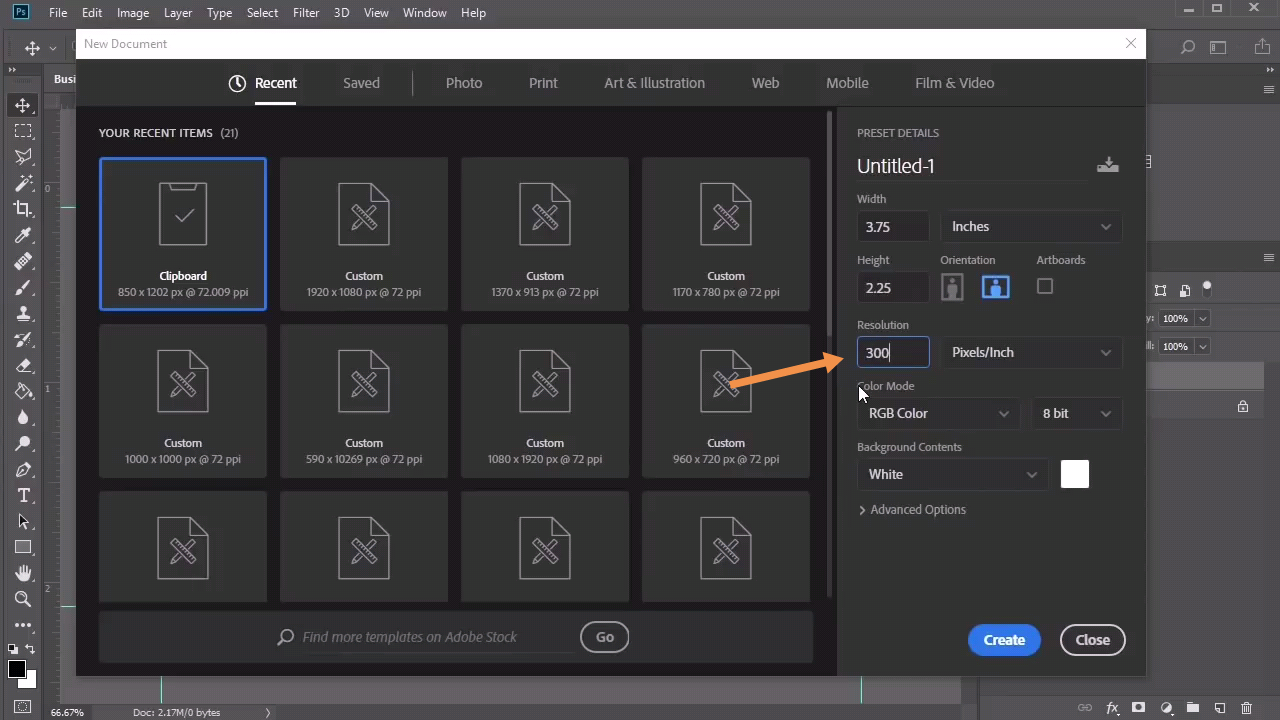Viewport: 1280px width, 720px height.
Task: Open the RGB Color mode dropdown
Action: [938, 414]
